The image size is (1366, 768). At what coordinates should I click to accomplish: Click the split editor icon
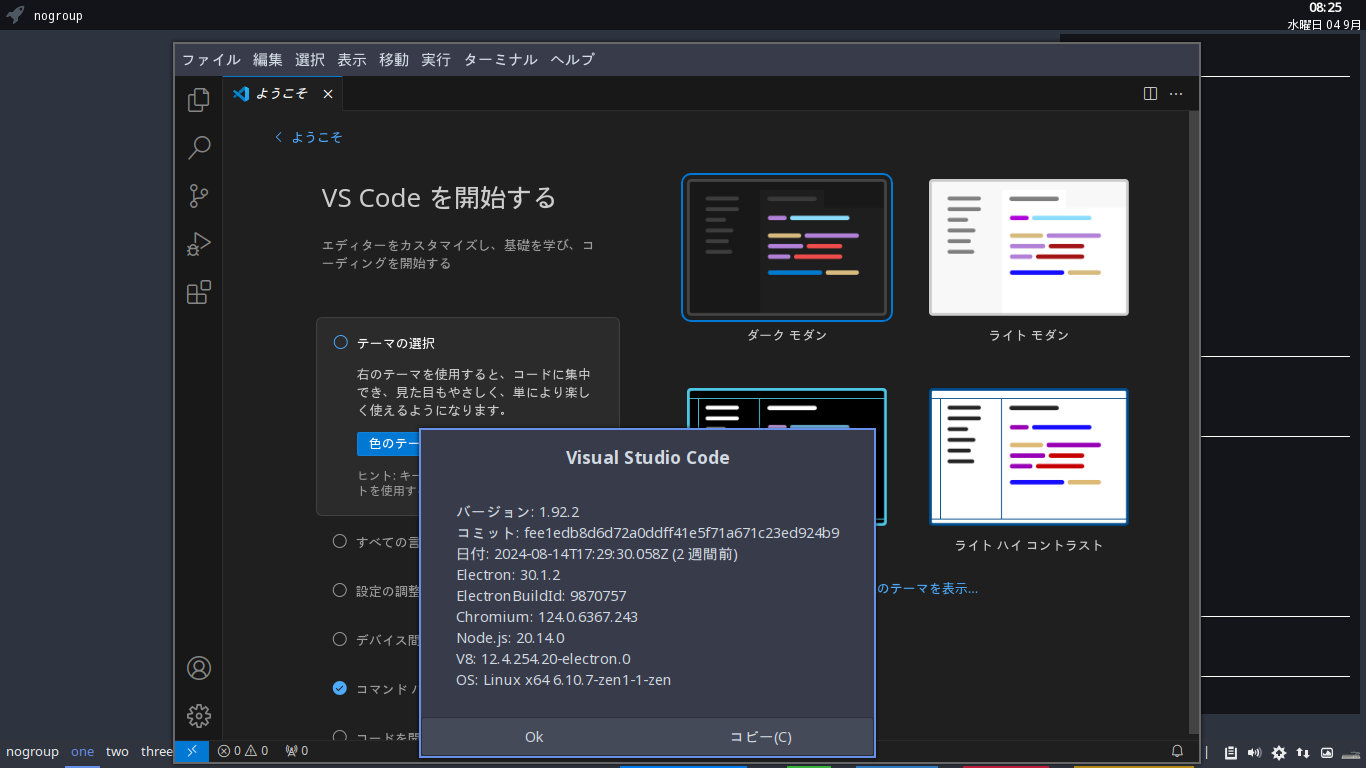(x=1150, y=94)
